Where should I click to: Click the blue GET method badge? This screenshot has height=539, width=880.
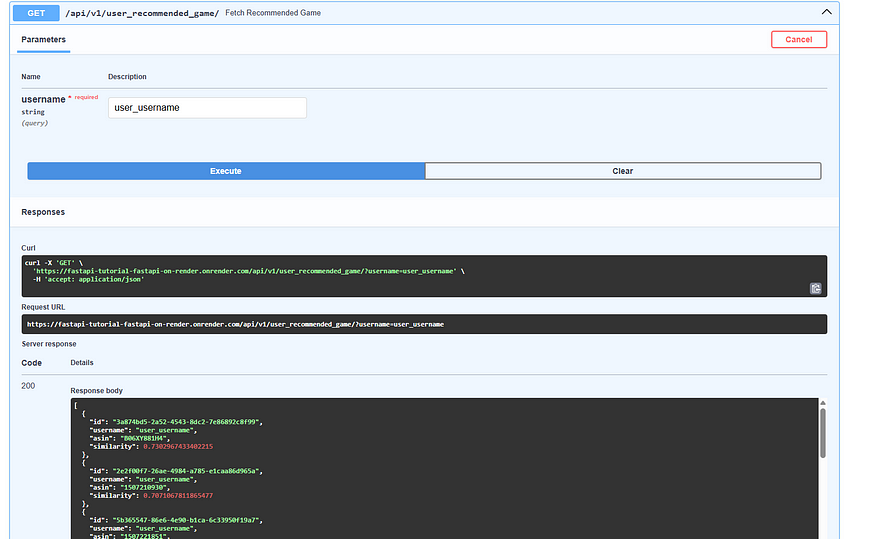(37, 12)
